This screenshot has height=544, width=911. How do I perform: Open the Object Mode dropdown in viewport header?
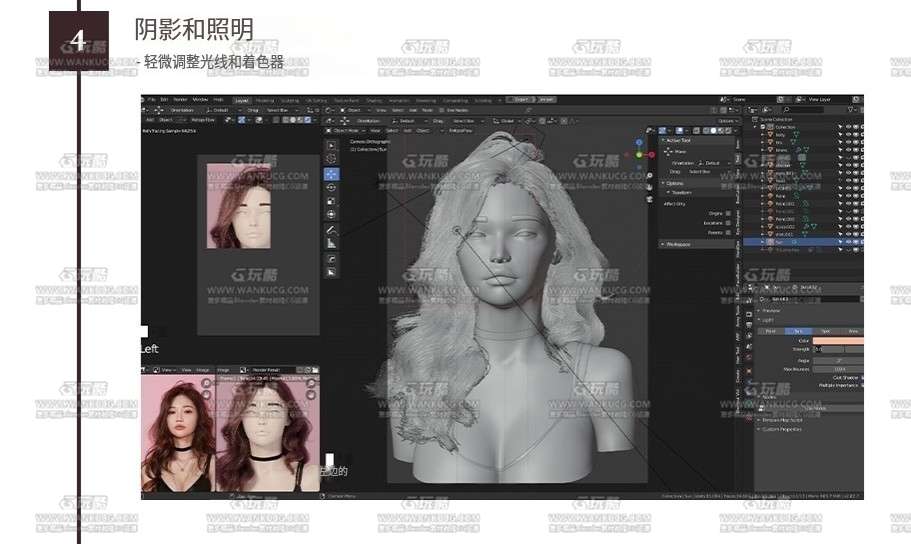[x=347, y=131]
